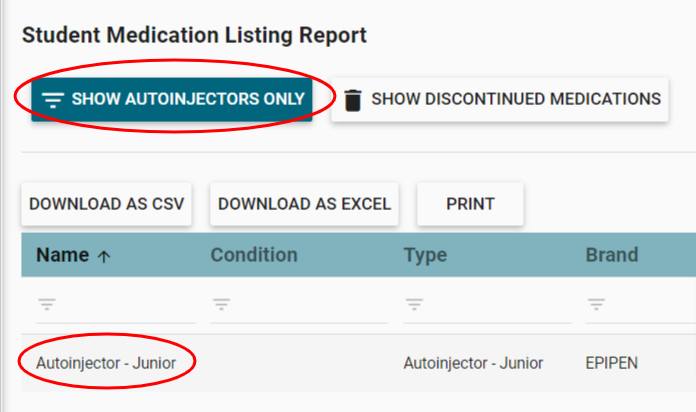Click the filter icon on Show Autoinjectors Only
The width and height of the screenshot is (696, 412).
[53, 100]
